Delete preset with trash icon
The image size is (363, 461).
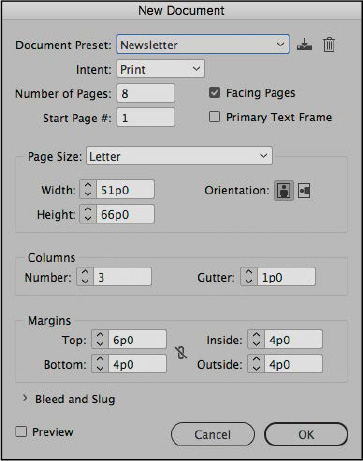(x=329, y=45)
